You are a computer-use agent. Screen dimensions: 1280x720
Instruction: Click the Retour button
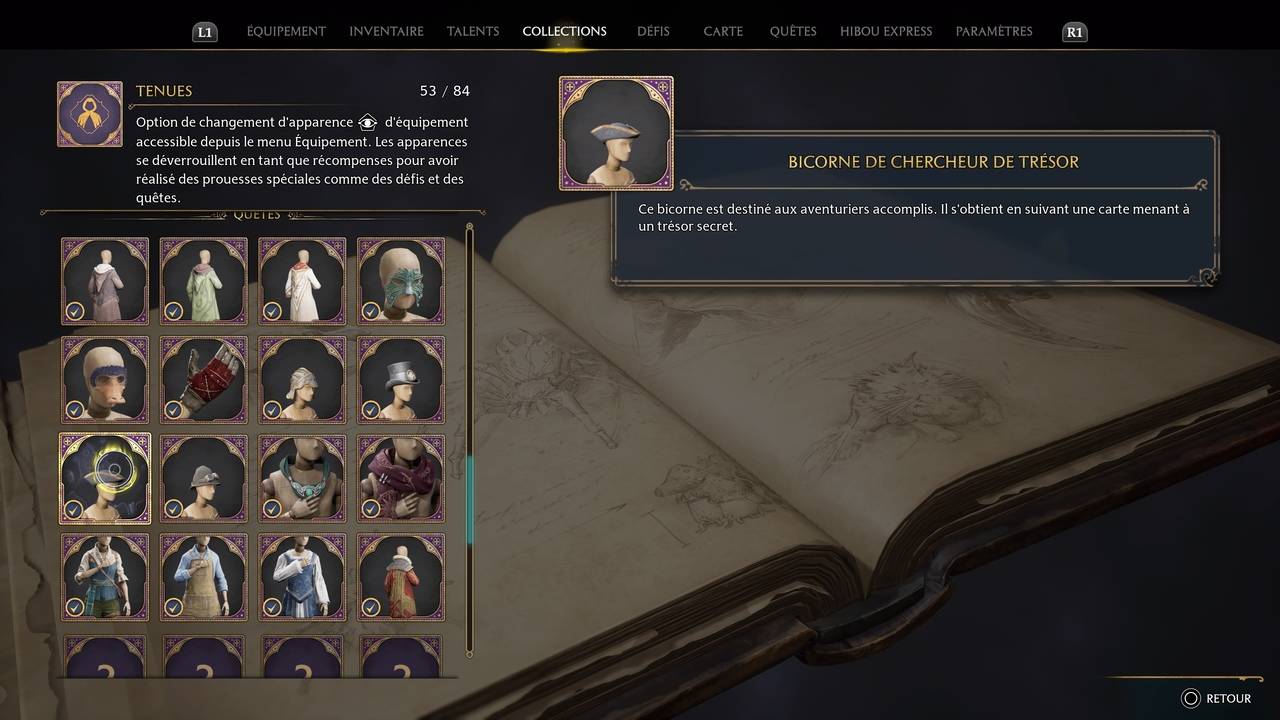point(1216,698)
